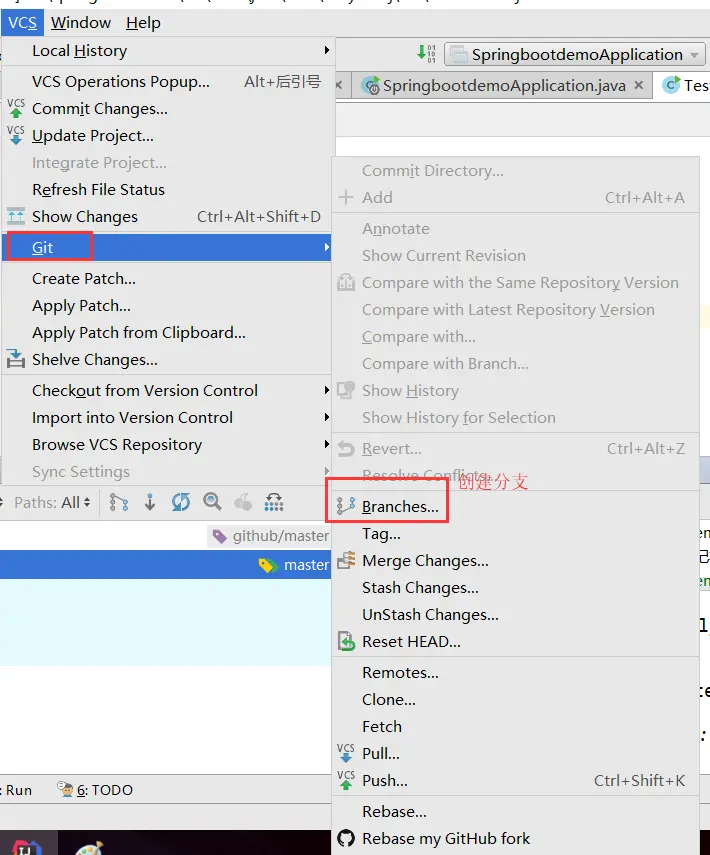Expand Browse VCS Repository submenu
Screen dimensions: 710x855
coord(167,445)
